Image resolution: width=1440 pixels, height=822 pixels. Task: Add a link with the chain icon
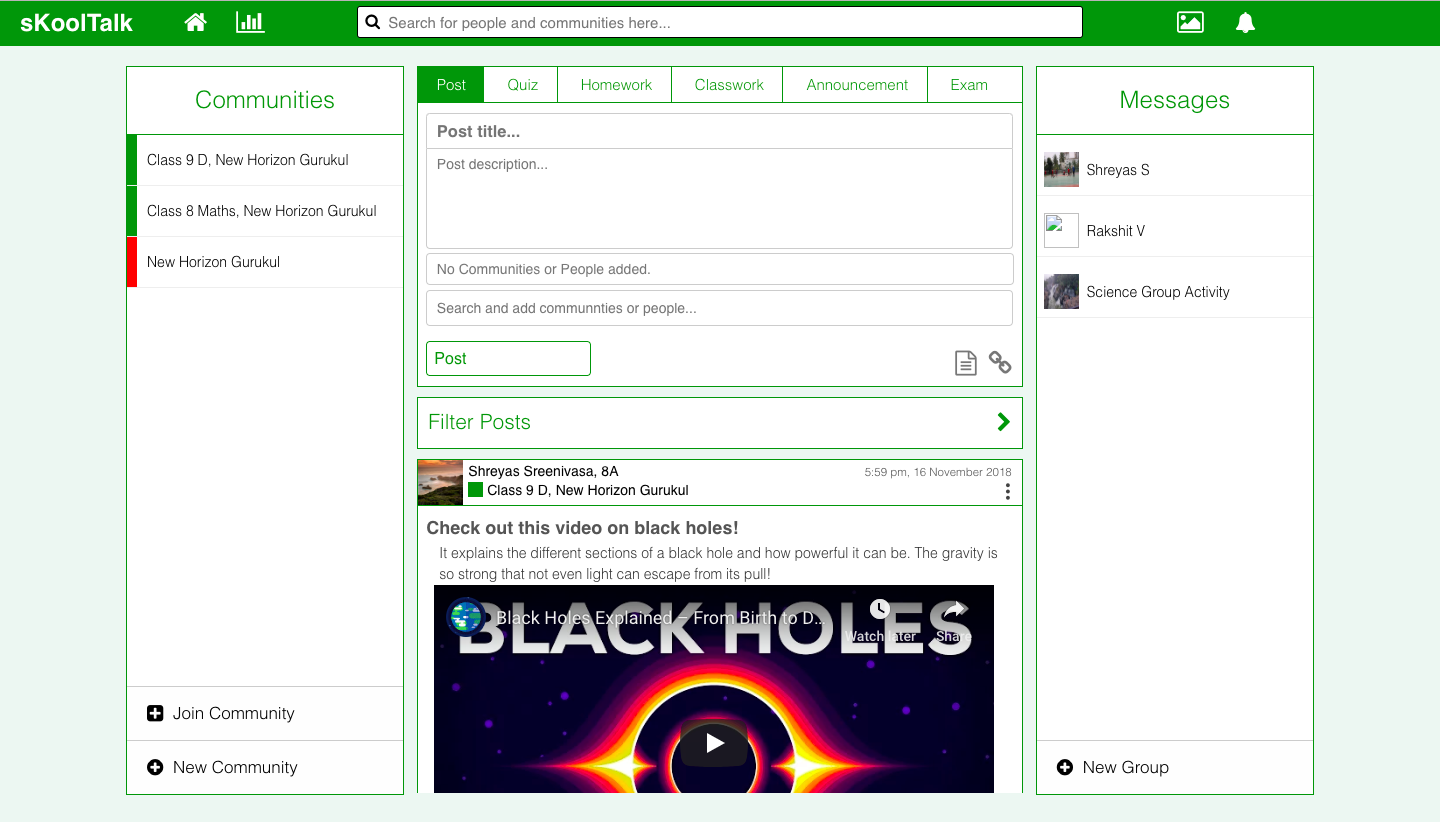[x=1000, y=362]
